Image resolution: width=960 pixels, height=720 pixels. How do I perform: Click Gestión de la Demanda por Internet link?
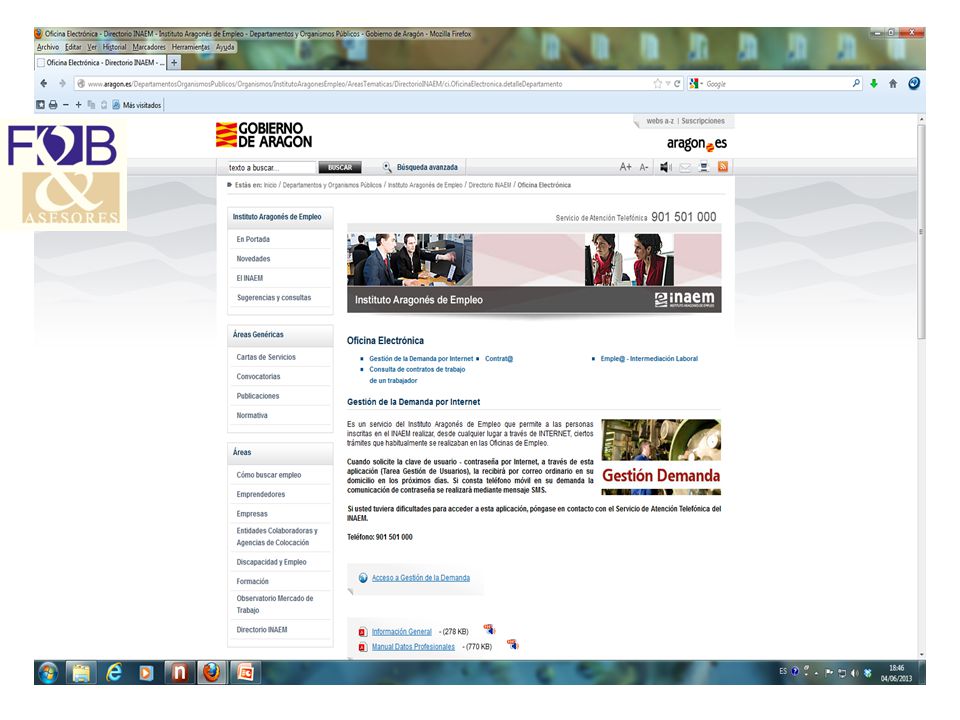coord(421,359)
